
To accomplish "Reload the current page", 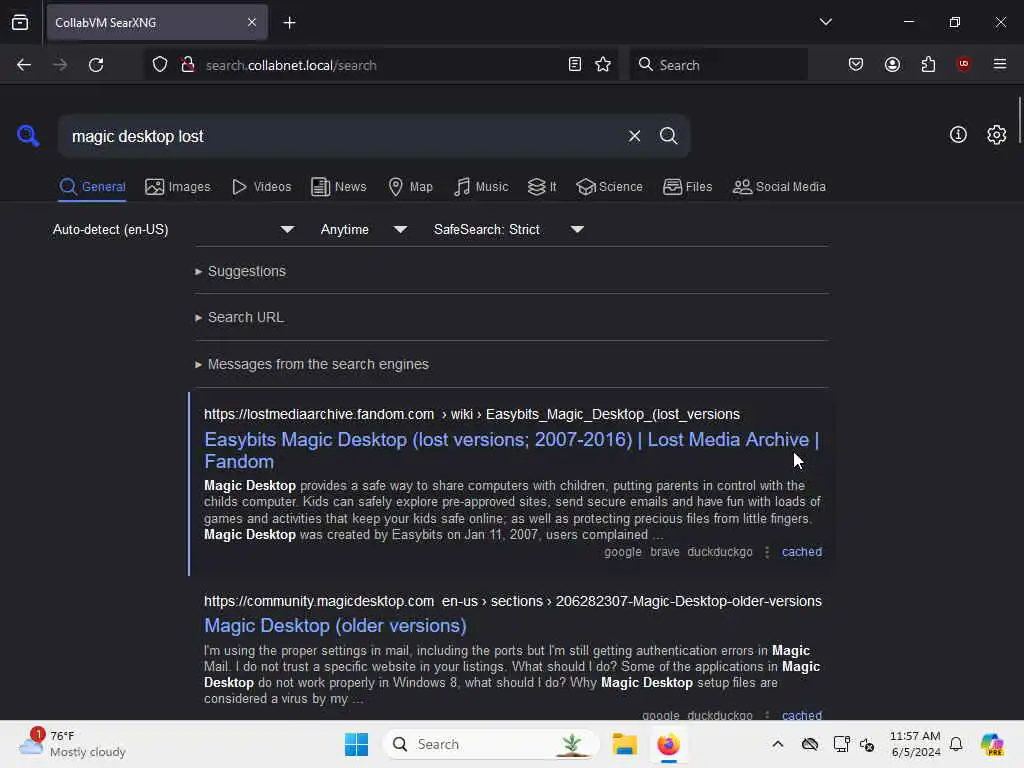I will point(96,65).
